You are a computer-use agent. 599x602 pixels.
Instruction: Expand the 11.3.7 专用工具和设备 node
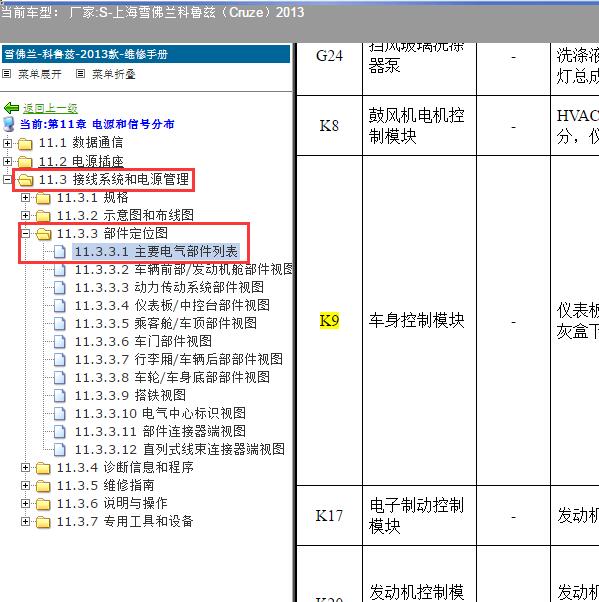(x=25, y=521)
